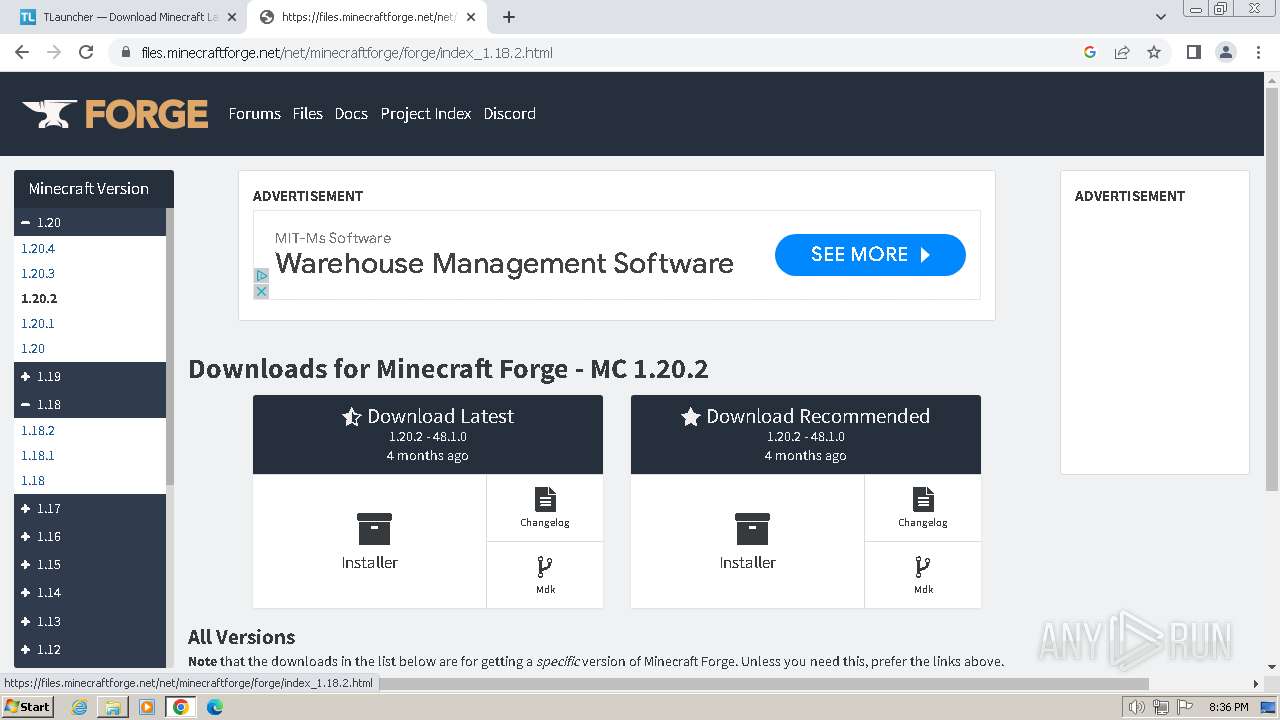The height and width of the screenshot is (720, 1280).
Task: Open the Chrome three-dot menu
Action: tap(1259, 52)
